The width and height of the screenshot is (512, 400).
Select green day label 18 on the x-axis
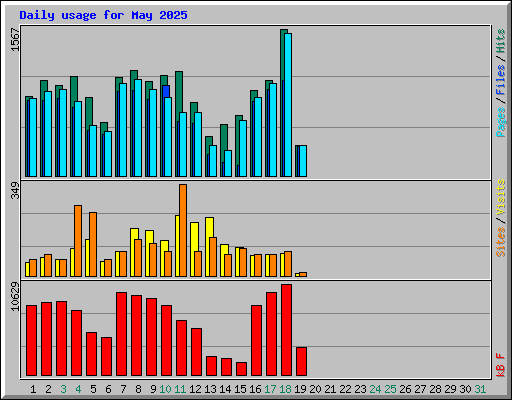(285, 389)
